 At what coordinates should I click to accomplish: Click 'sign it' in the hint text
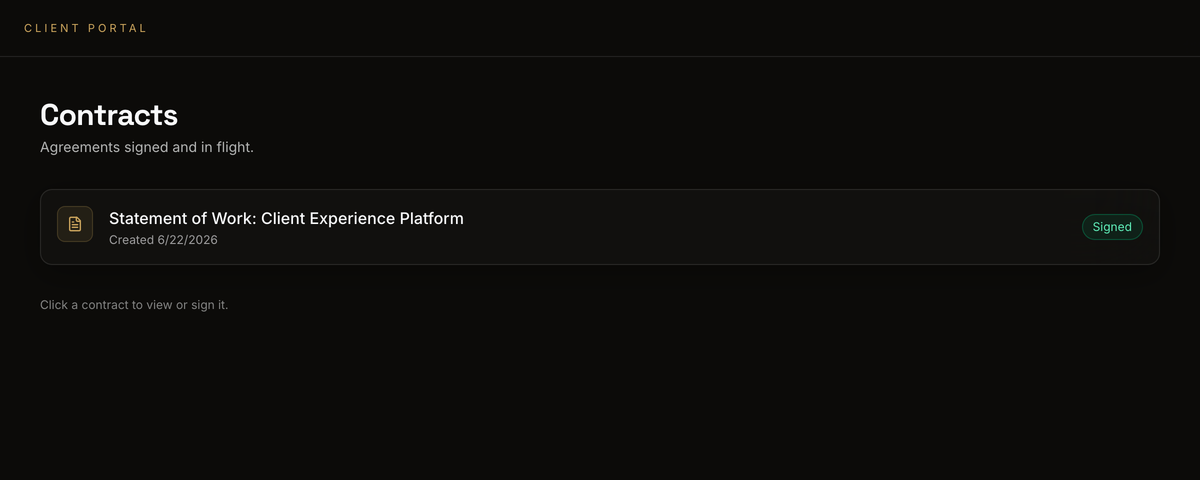coord(211,304)
